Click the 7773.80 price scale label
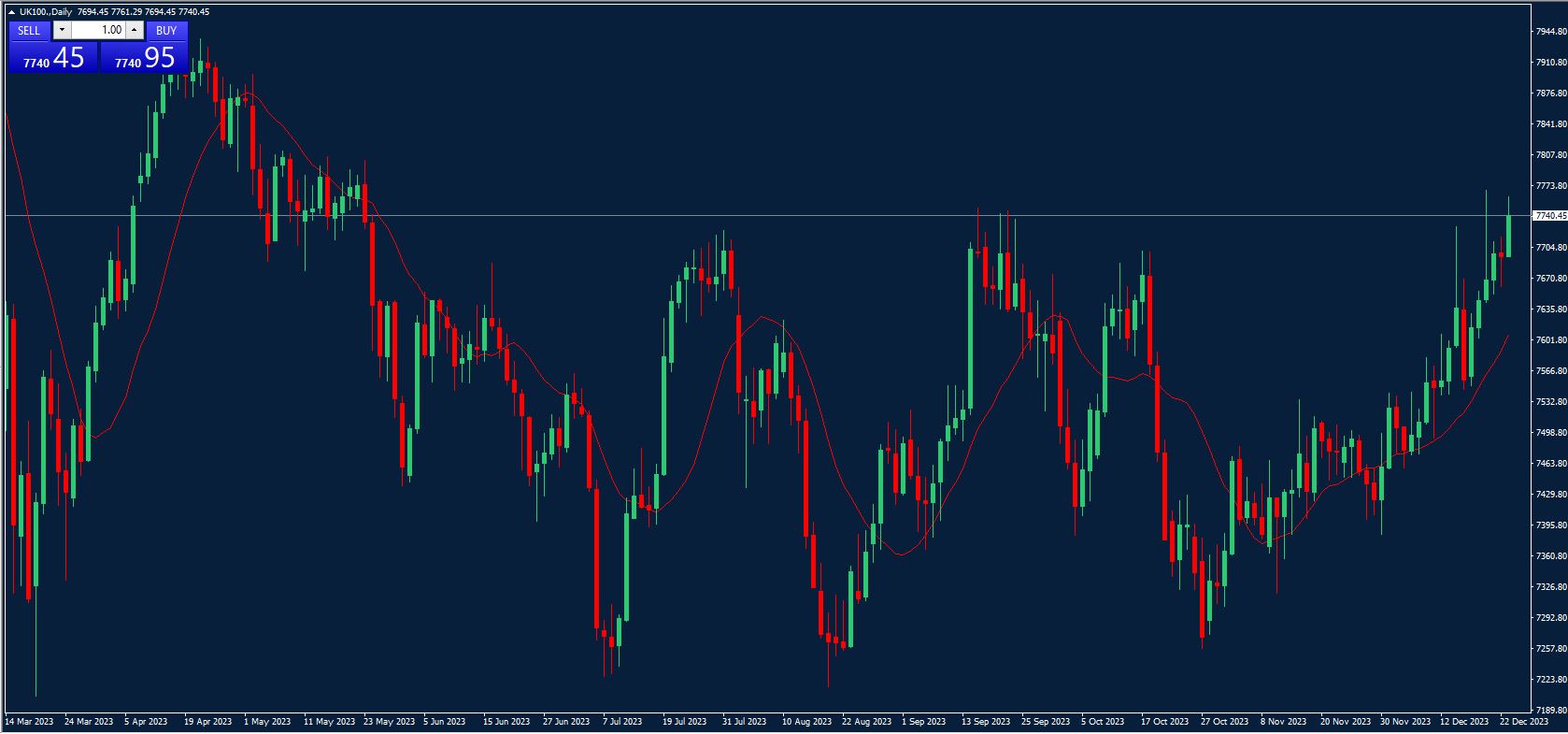The height and width of the screenshot is (734, 1568). point(1551,186)
